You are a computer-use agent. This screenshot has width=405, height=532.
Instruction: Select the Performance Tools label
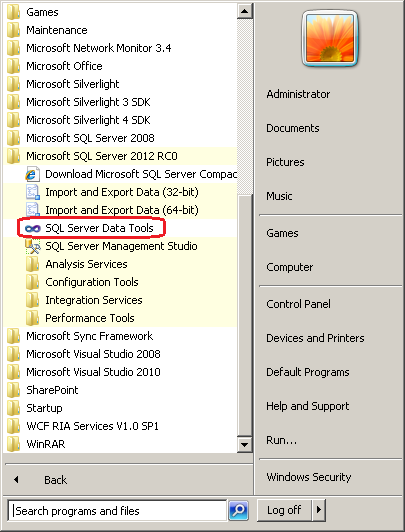click(90, 318)
